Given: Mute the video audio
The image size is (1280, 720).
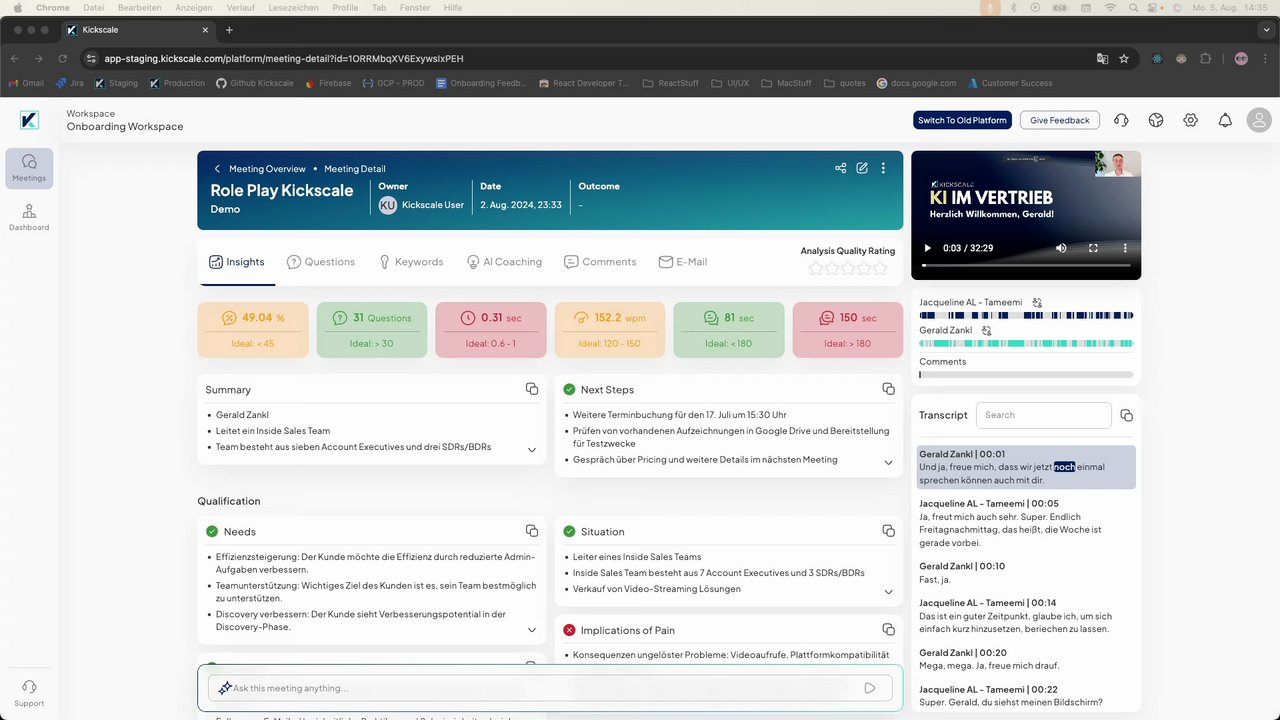Looking at the screenshot, I should (1061, 248).
